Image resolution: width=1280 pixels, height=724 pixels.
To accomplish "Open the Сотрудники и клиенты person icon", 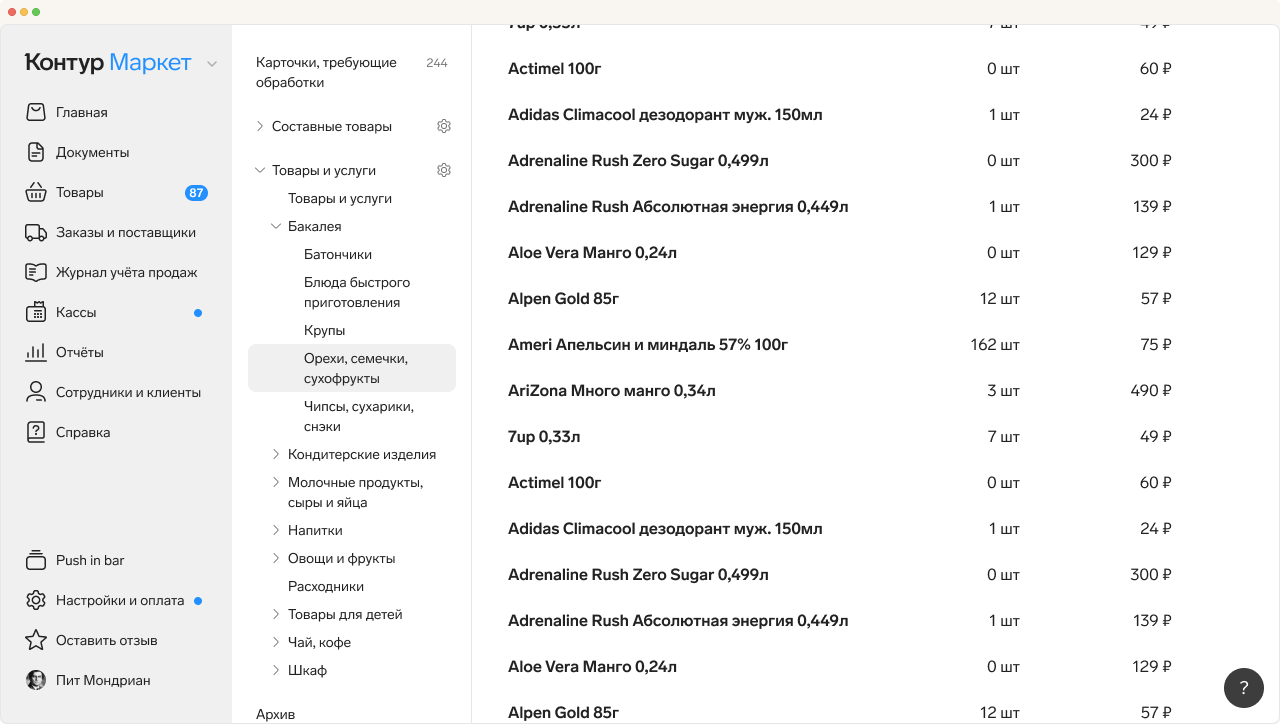I will point(36,392).
